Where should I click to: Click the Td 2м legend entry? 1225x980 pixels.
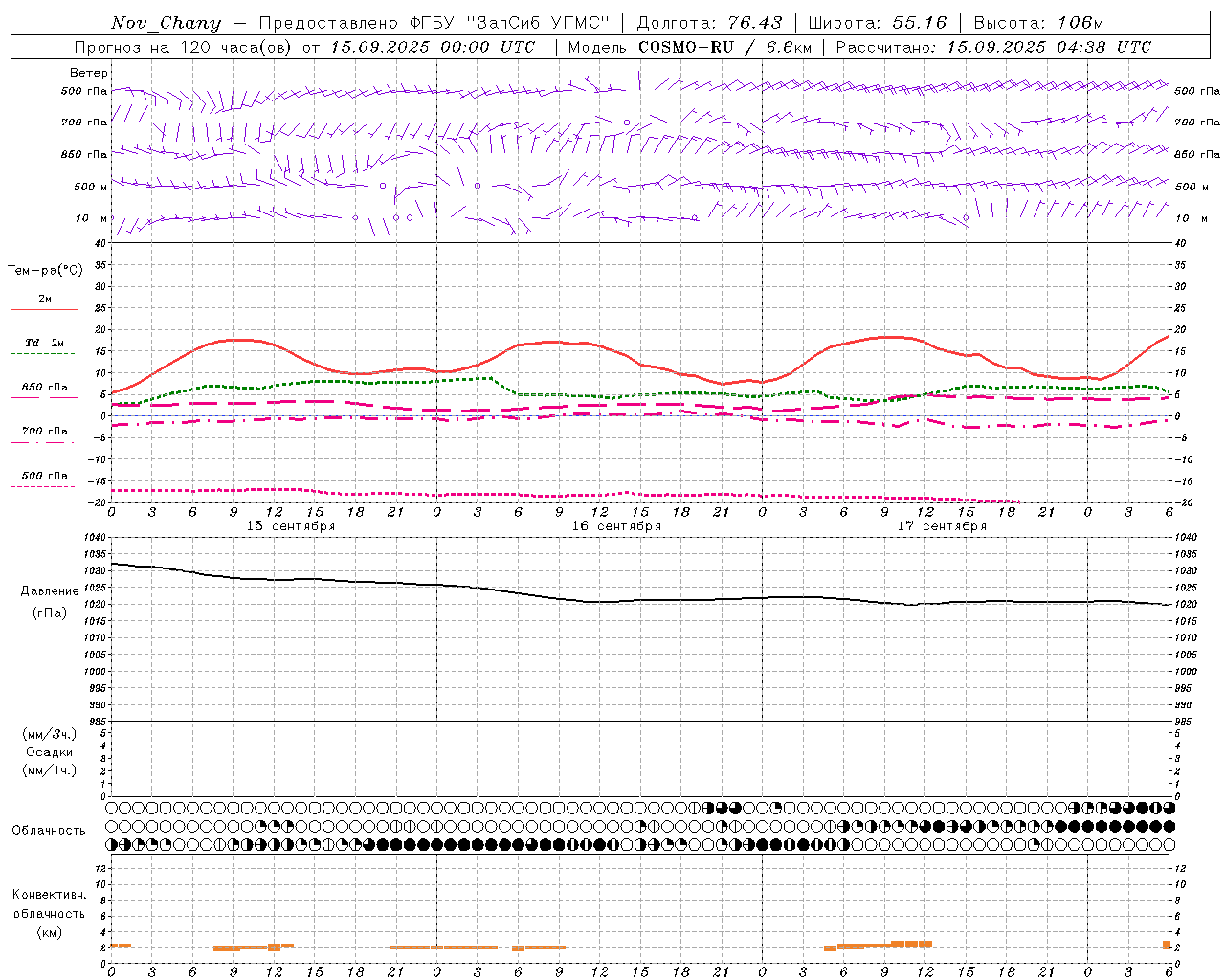click(x=44, y=343)
